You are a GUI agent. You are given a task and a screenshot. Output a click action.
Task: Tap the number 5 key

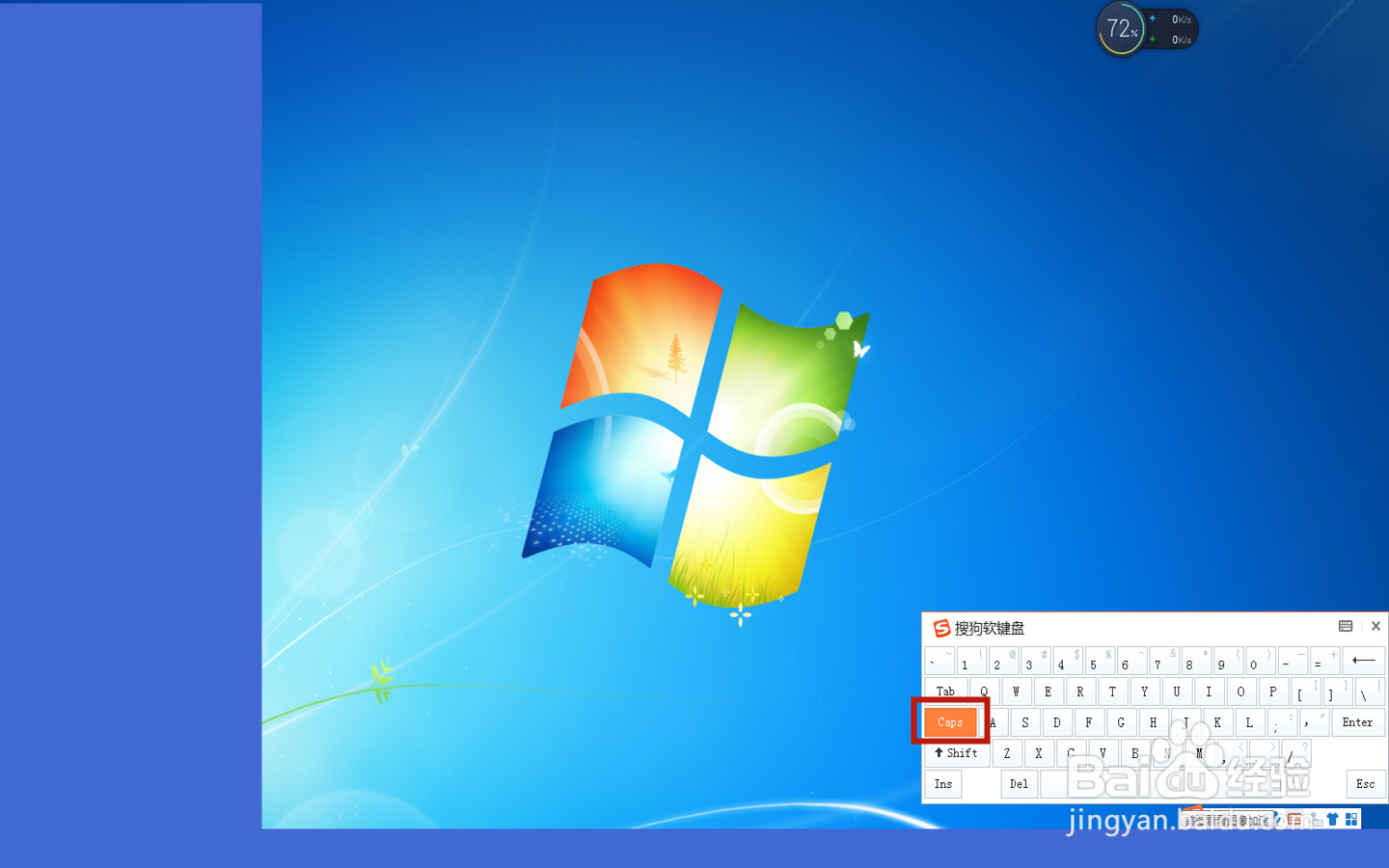click(1100, 661)
